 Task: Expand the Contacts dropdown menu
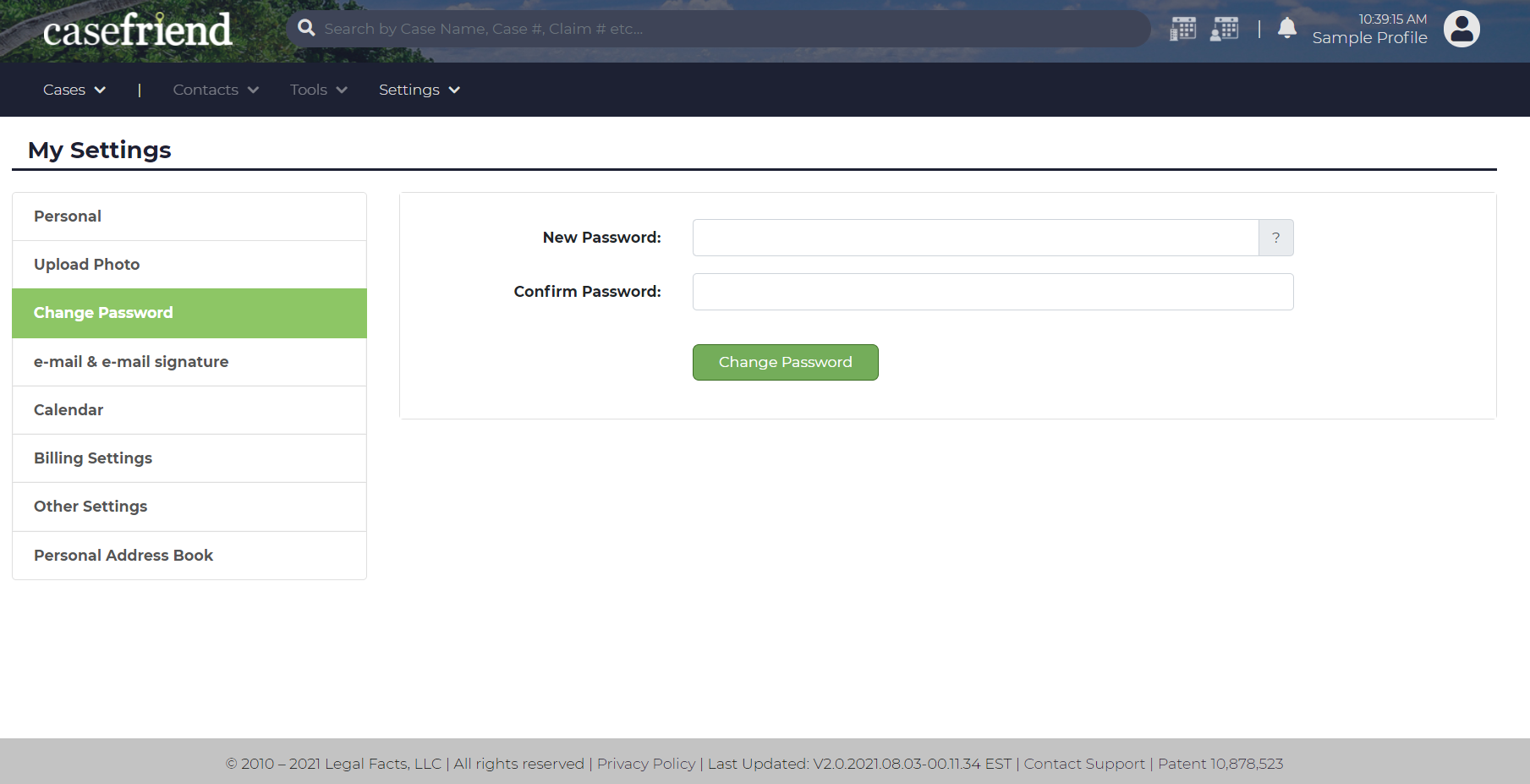tap(216, 90)
